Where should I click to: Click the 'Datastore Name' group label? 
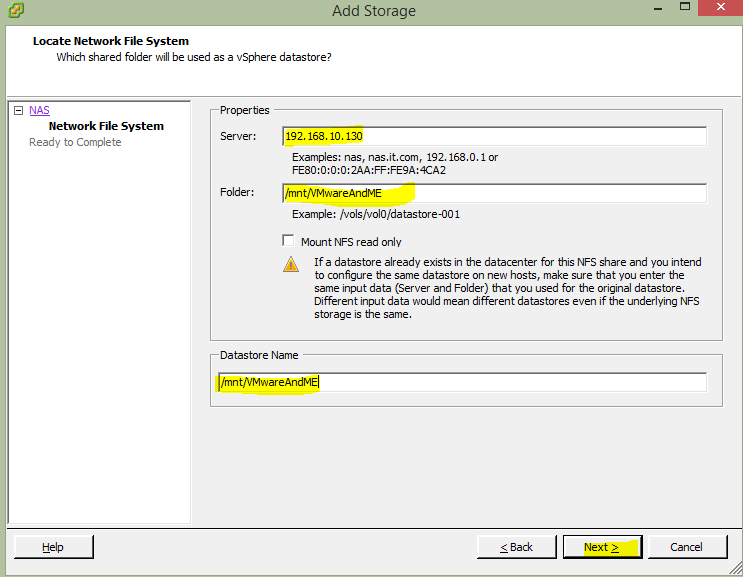pos(259,355)
